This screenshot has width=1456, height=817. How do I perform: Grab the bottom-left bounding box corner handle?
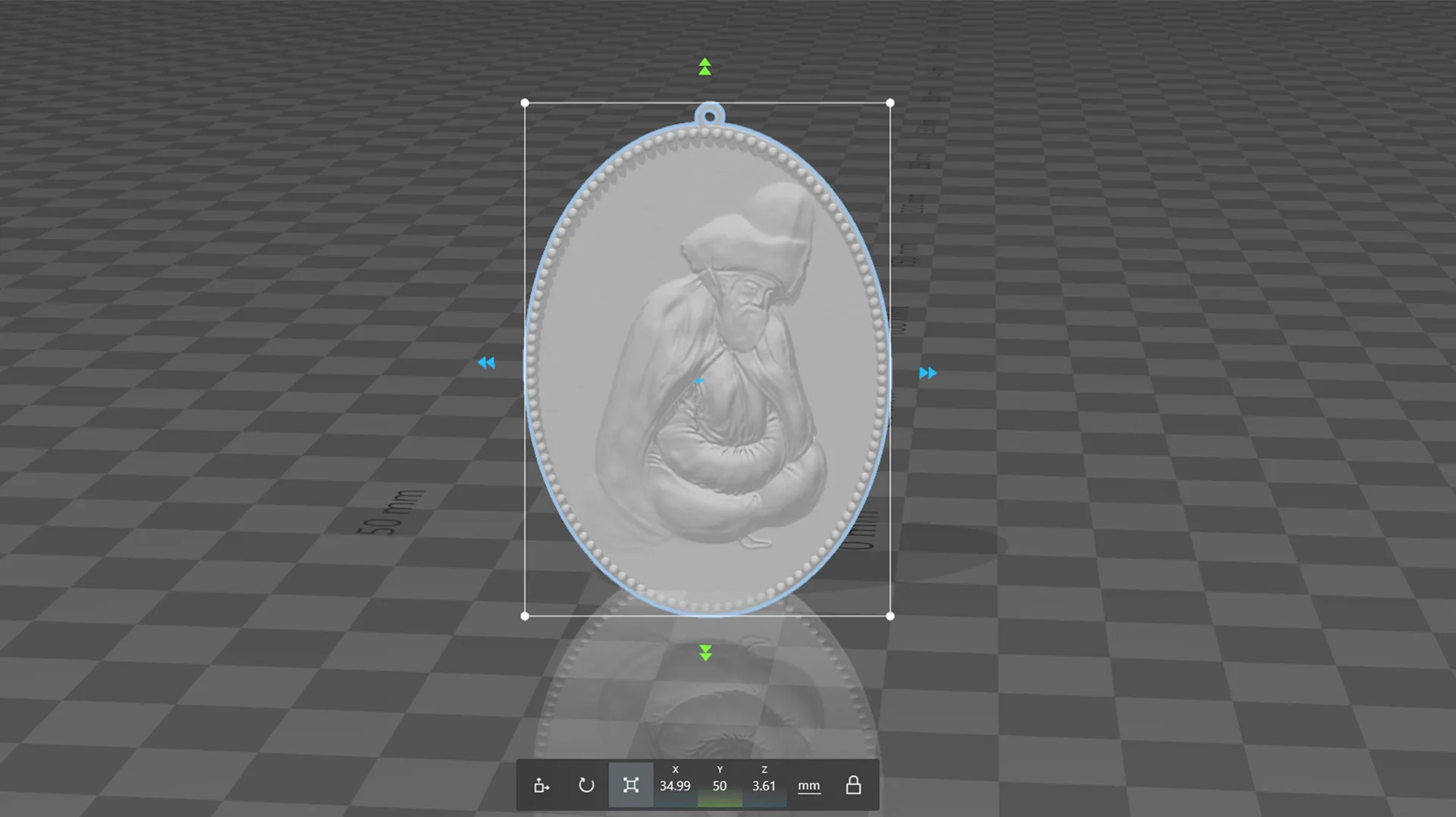(525, 616)
